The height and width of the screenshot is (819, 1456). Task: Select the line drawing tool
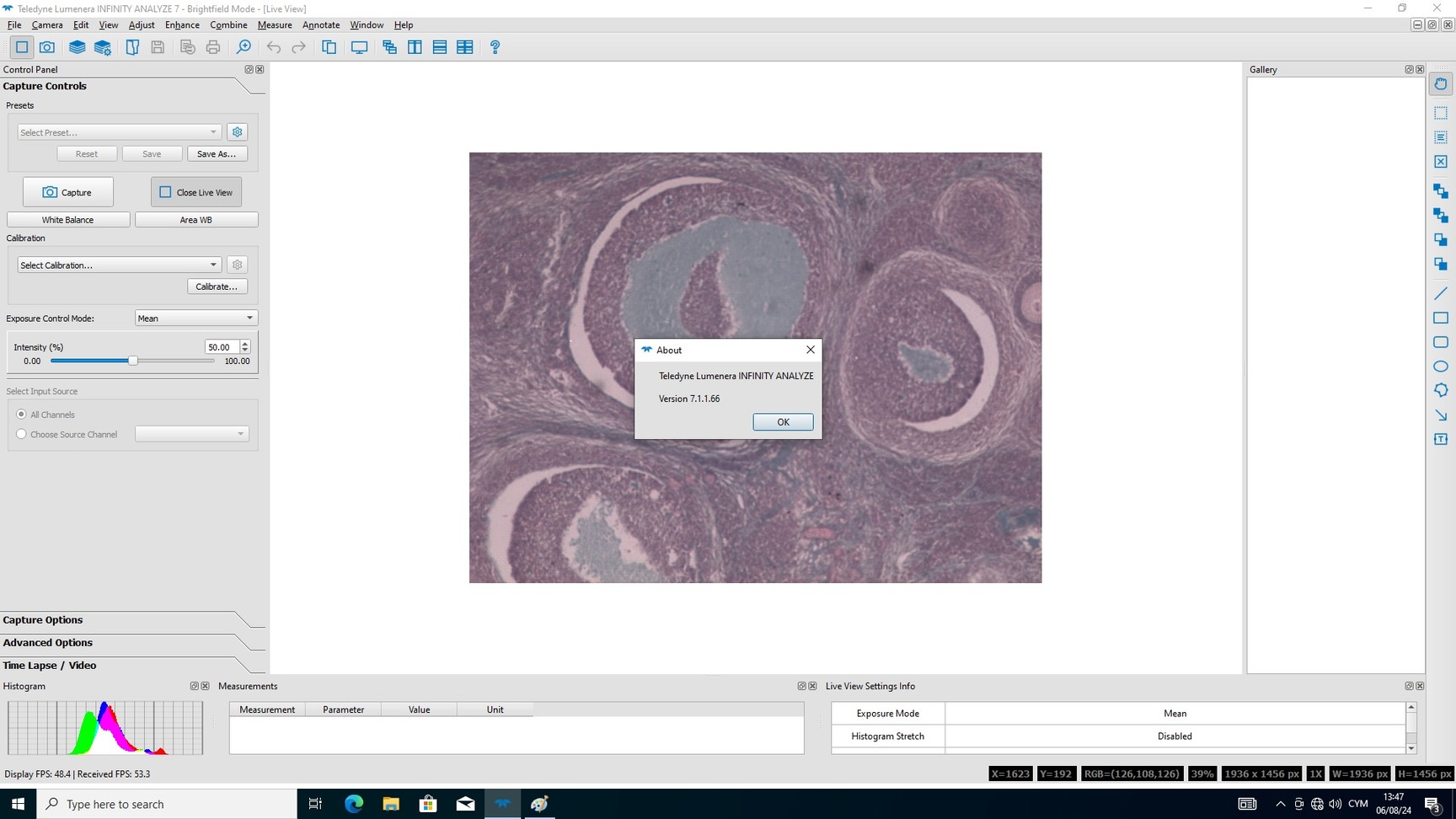pyautogui.click(x=1441, y=293)
